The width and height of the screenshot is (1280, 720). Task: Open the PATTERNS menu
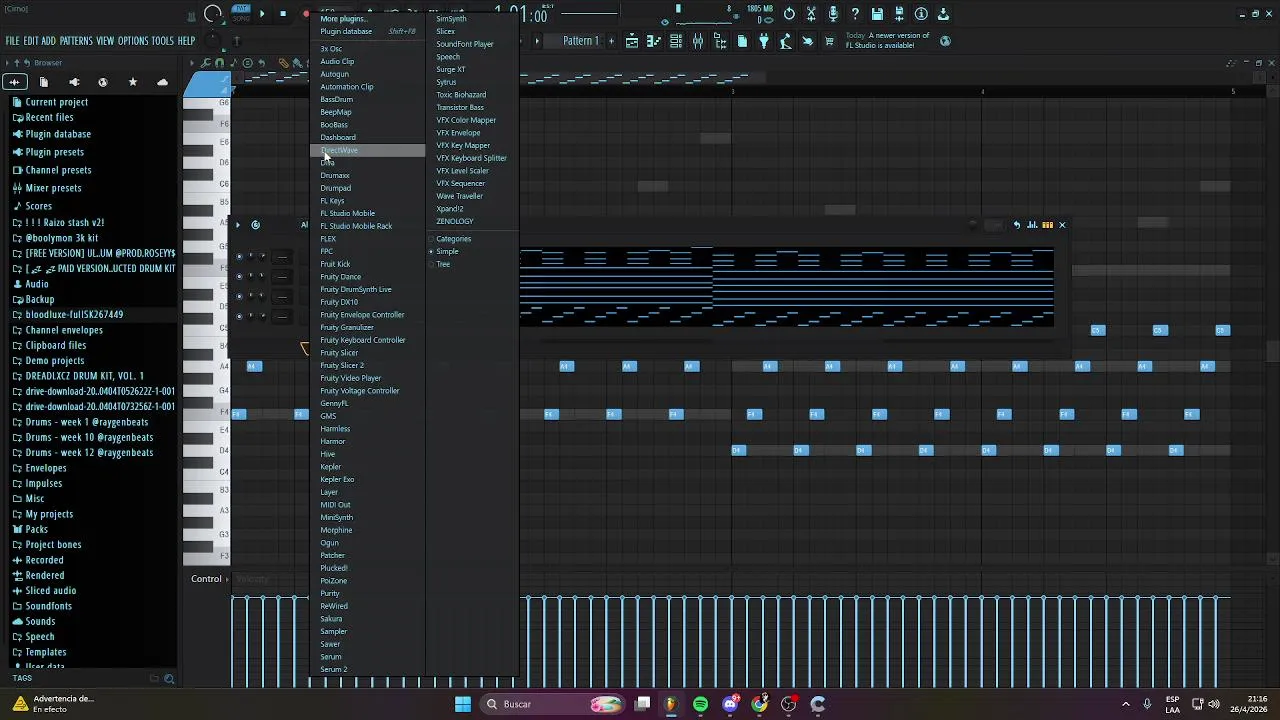coord(76,41)
